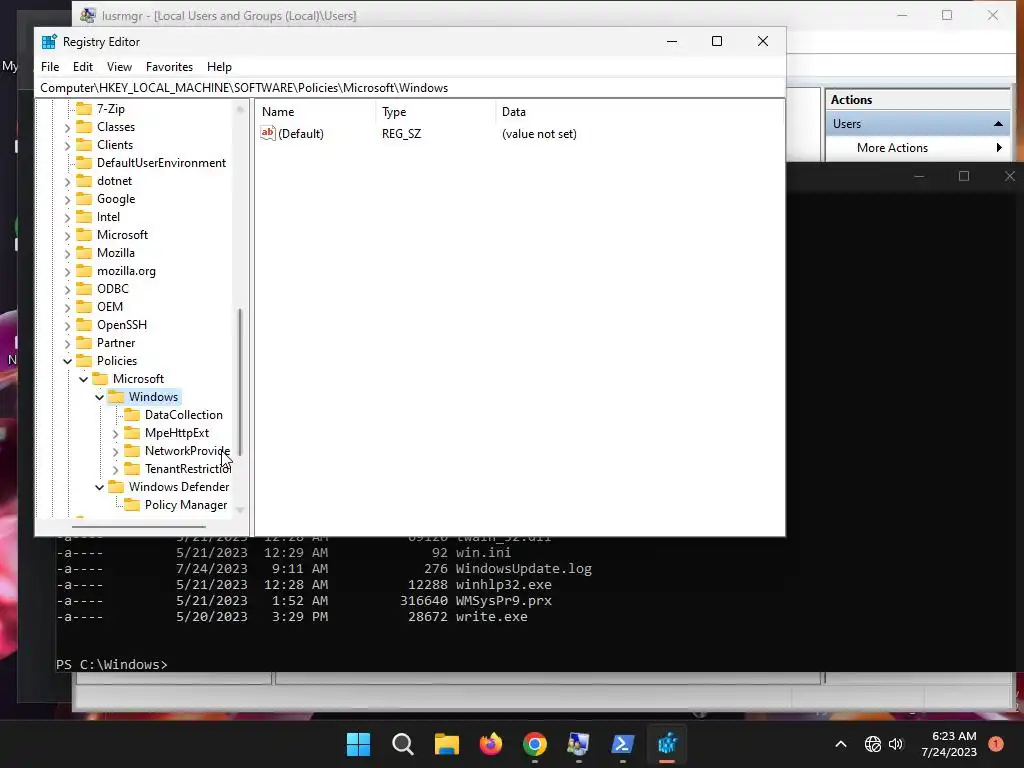Collapse the selected Windows key

pos(99,397)
